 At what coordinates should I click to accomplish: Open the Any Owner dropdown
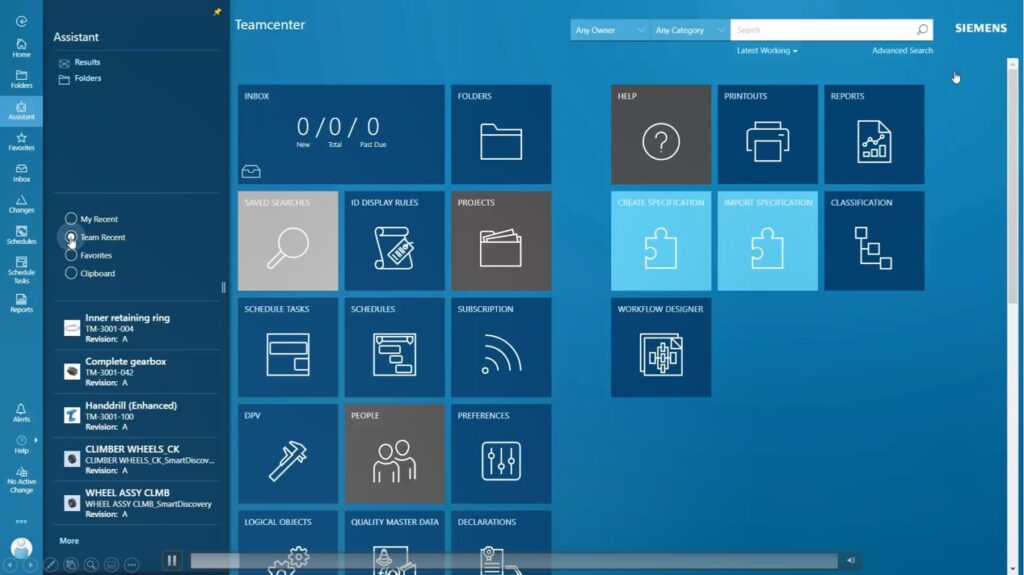(x=610, y=30)
